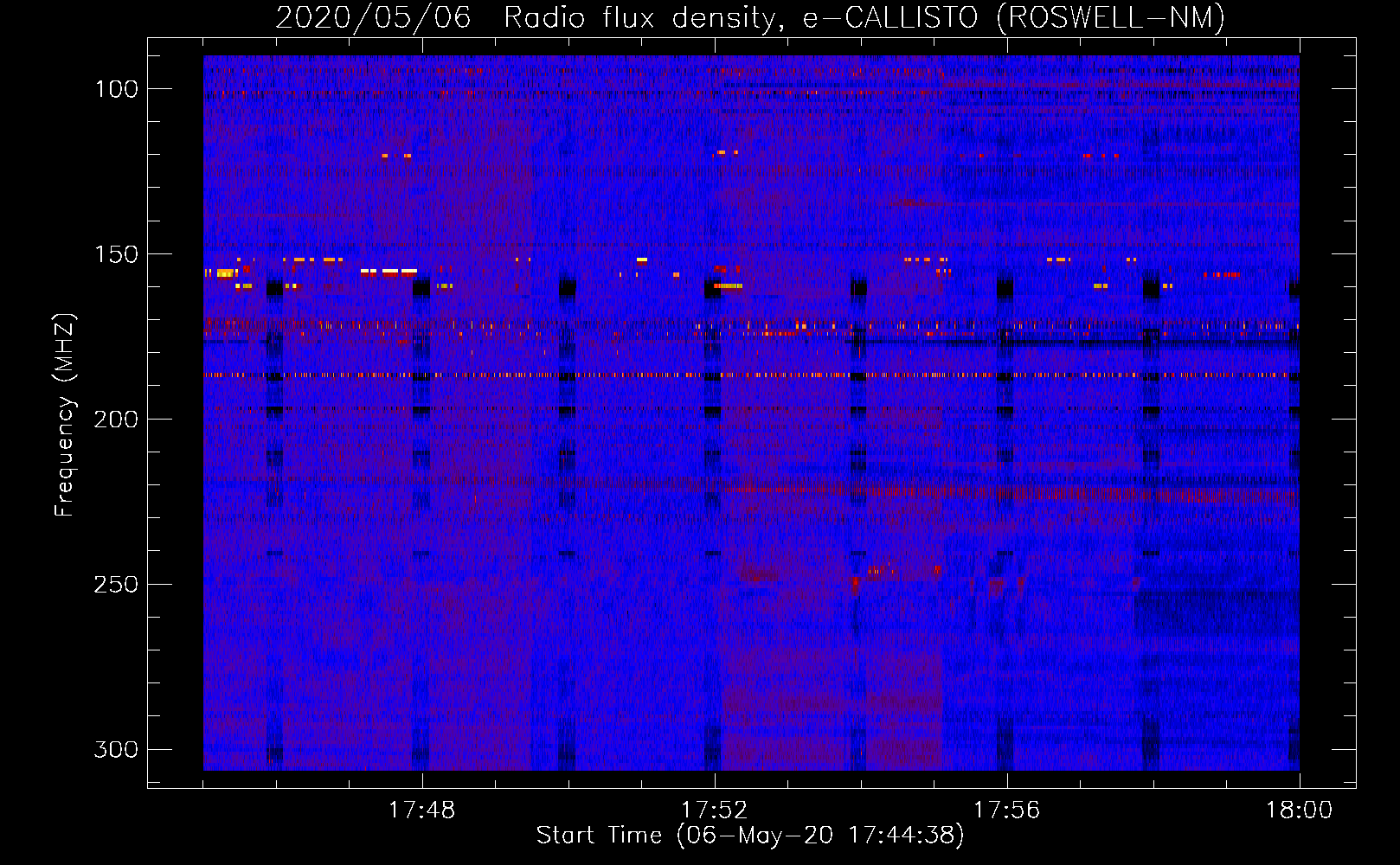Image resolution: width=1400 pixels, height=865 pixels.
Task: Click the e-CALLISTO (ROSWELL-NM) title text
Action: (1014, 18)
